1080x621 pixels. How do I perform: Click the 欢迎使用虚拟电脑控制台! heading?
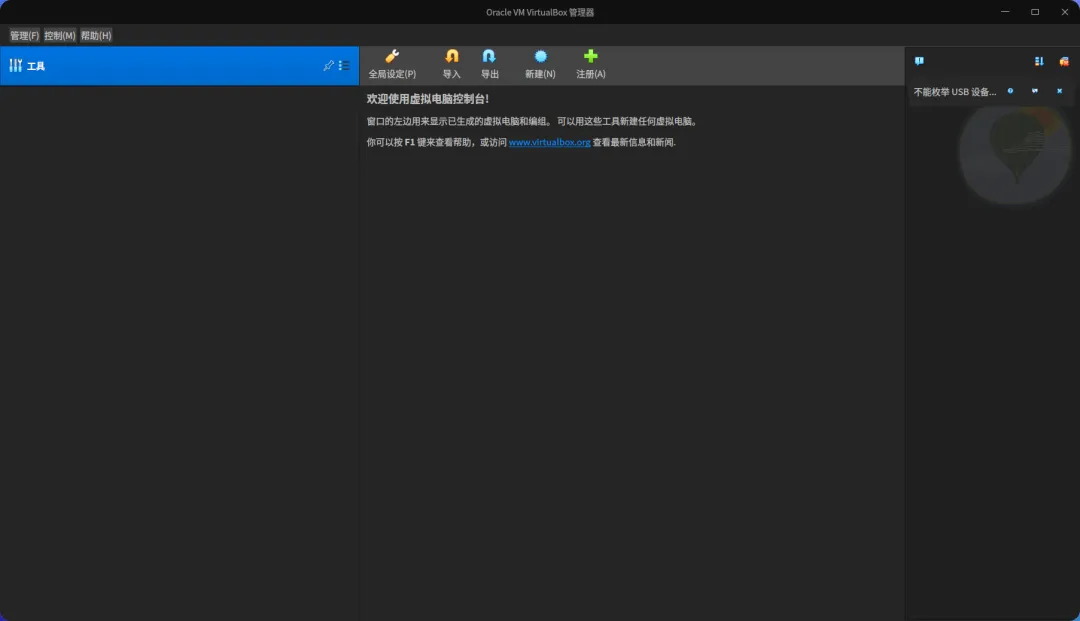click(x=428, y=98)
